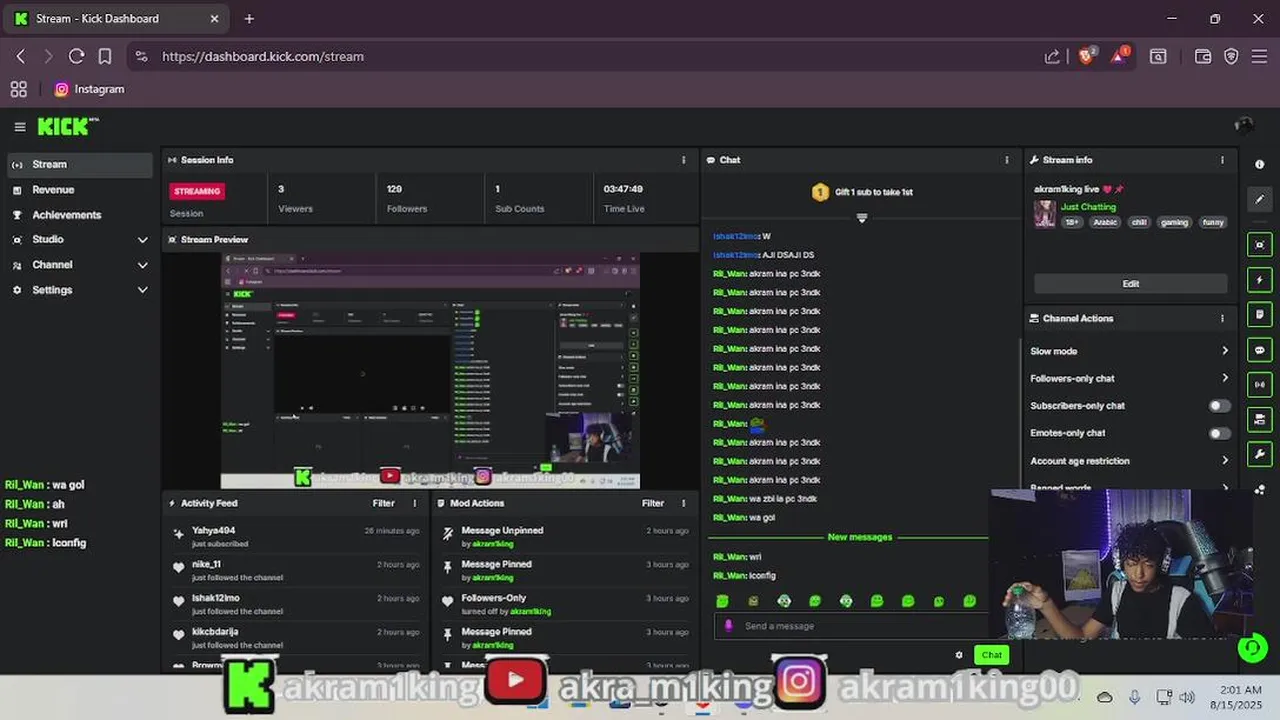Open the Activity Feed three-dot menu
1280x720 pixels.
(x=414, y=503)
